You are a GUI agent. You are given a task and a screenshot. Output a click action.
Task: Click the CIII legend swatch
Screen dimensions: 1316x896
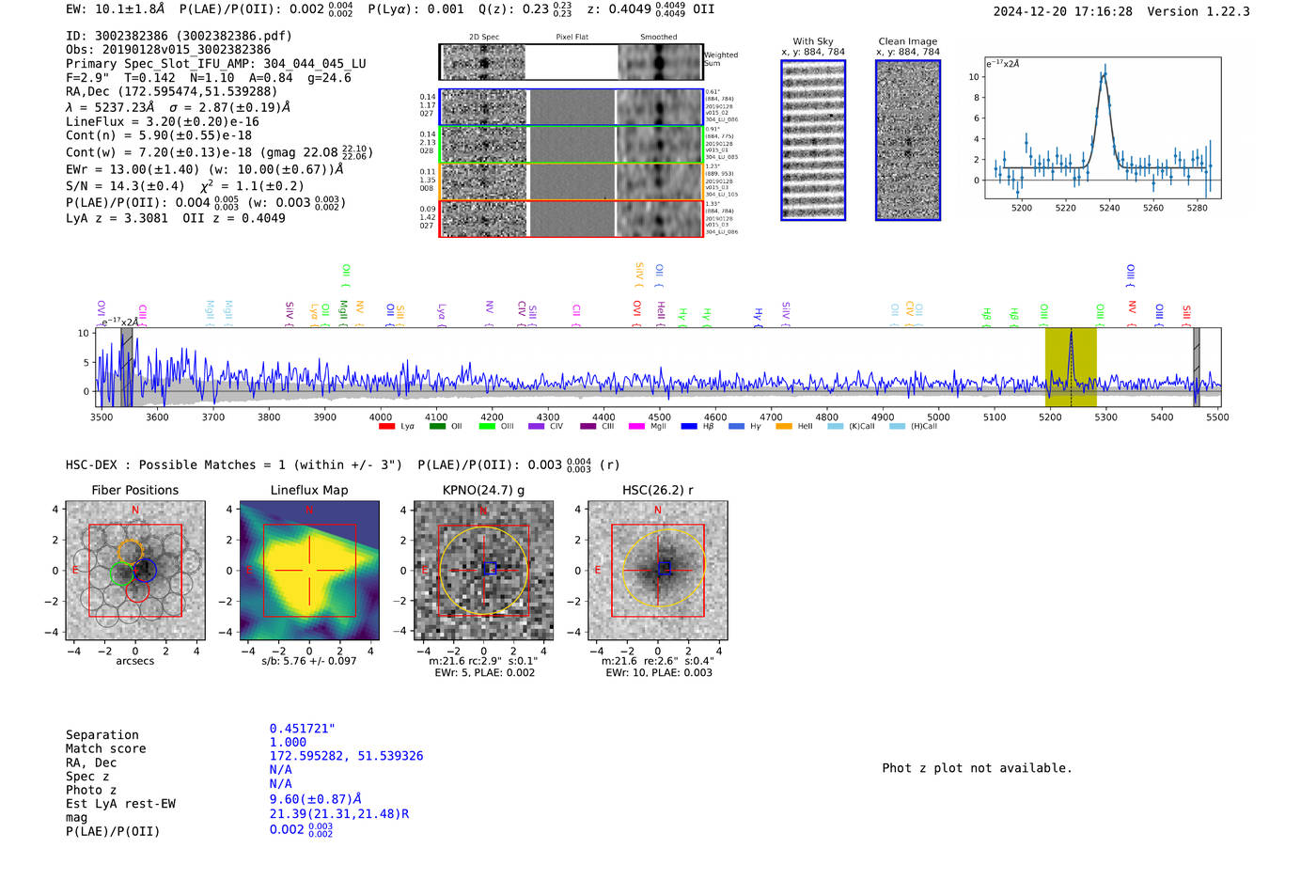pyautogui.click(x=588, y=427)
